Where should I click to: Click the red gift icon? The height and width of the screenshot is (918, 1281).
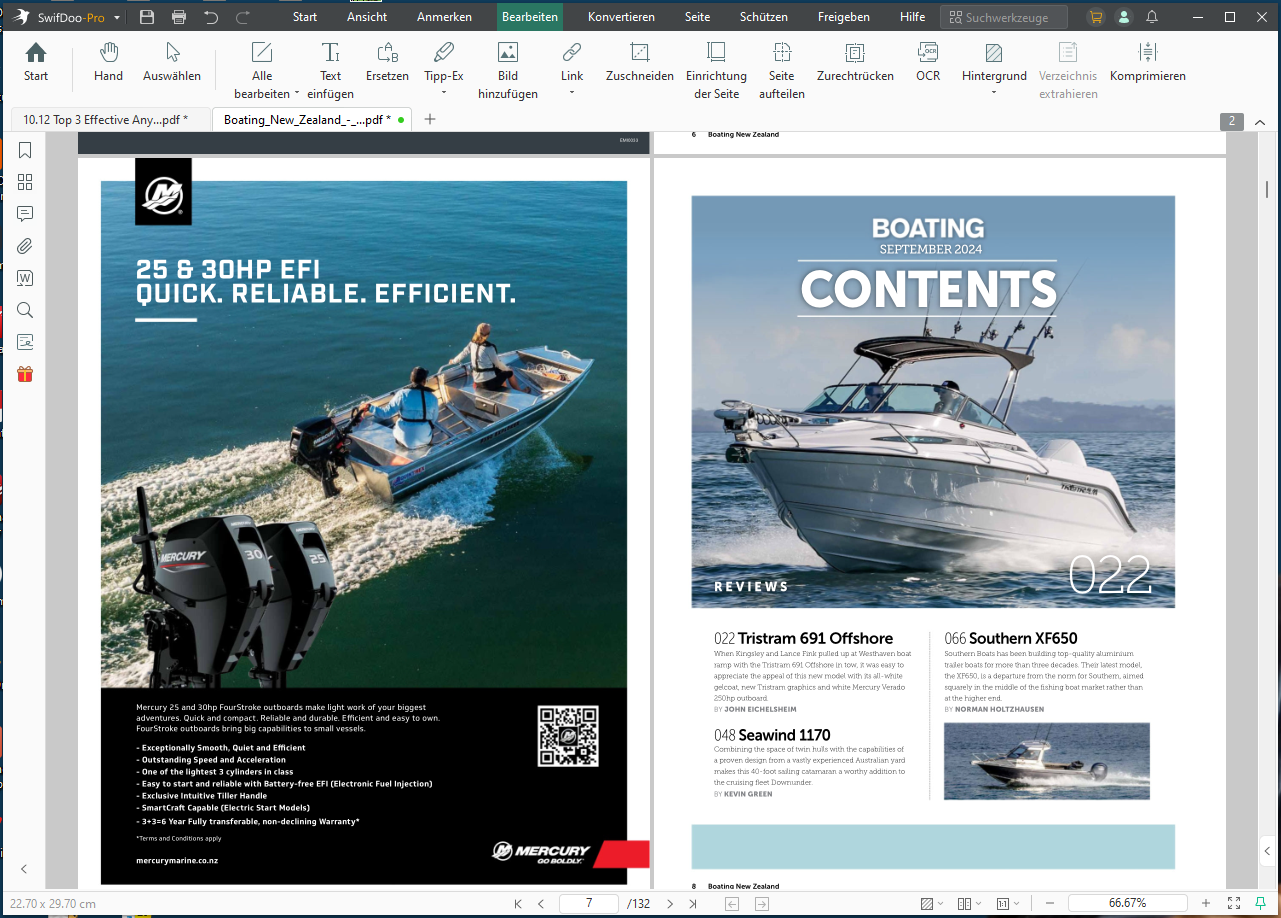25,374
